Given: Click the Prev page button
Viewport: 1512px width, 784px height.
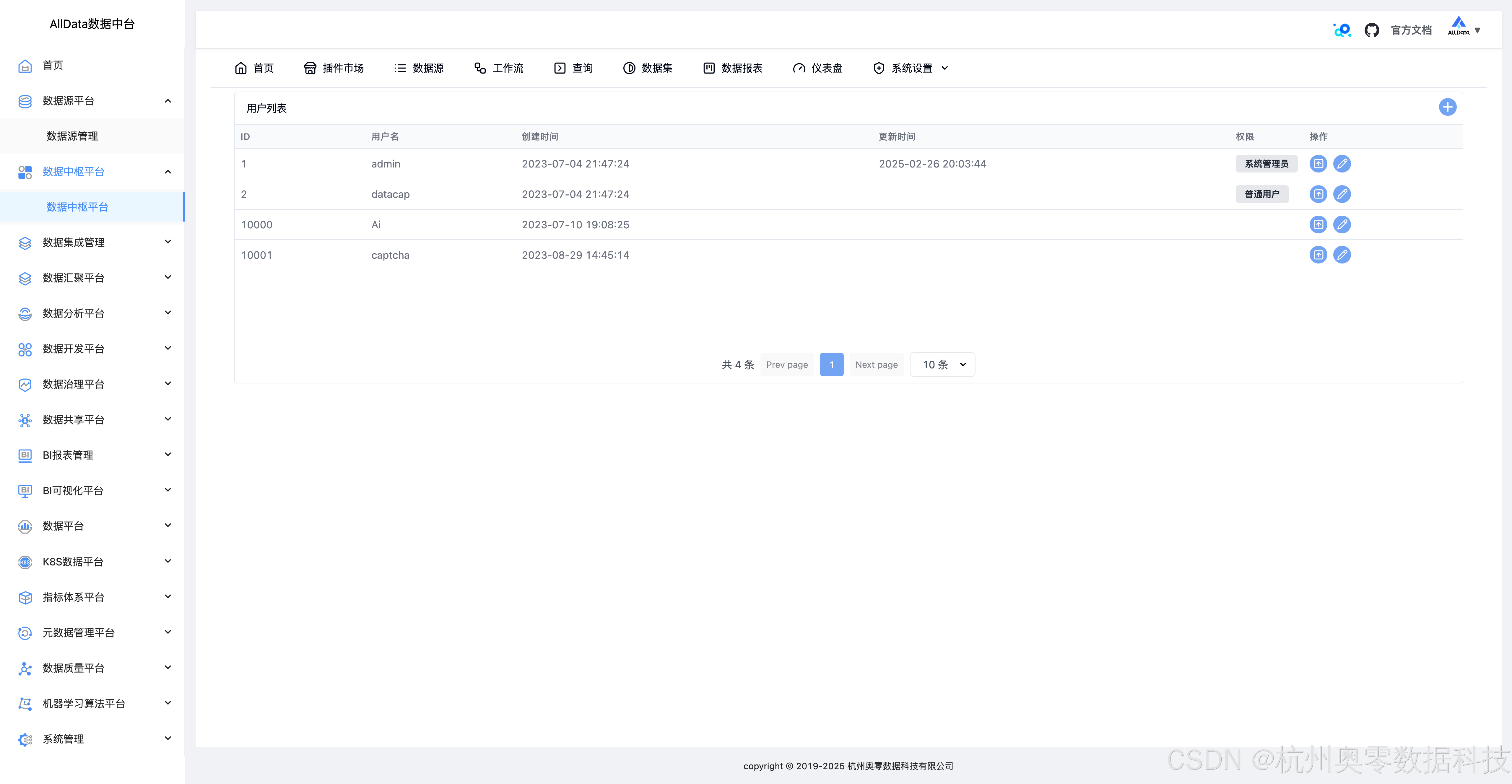Looking at the screenshot, I should [786, 365].
